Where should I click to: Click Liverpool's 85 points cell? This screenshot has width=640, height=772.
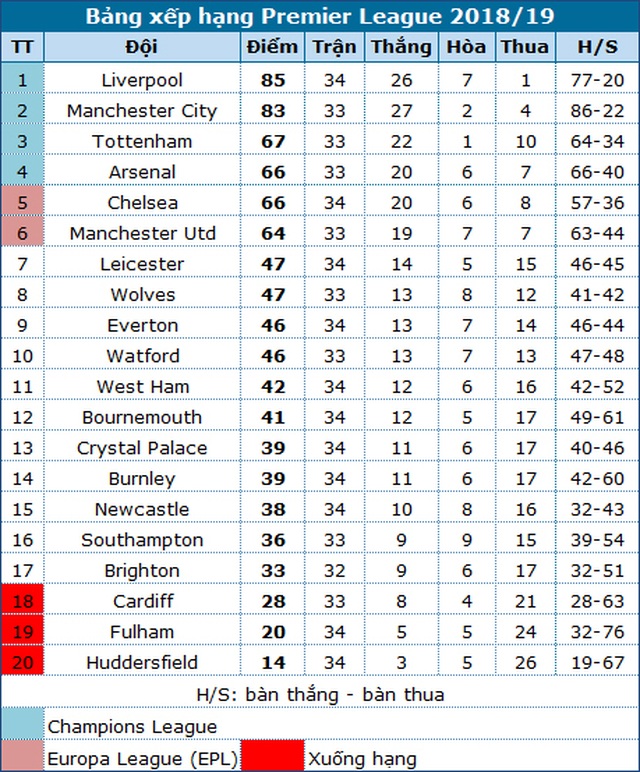tap(271, 79)
